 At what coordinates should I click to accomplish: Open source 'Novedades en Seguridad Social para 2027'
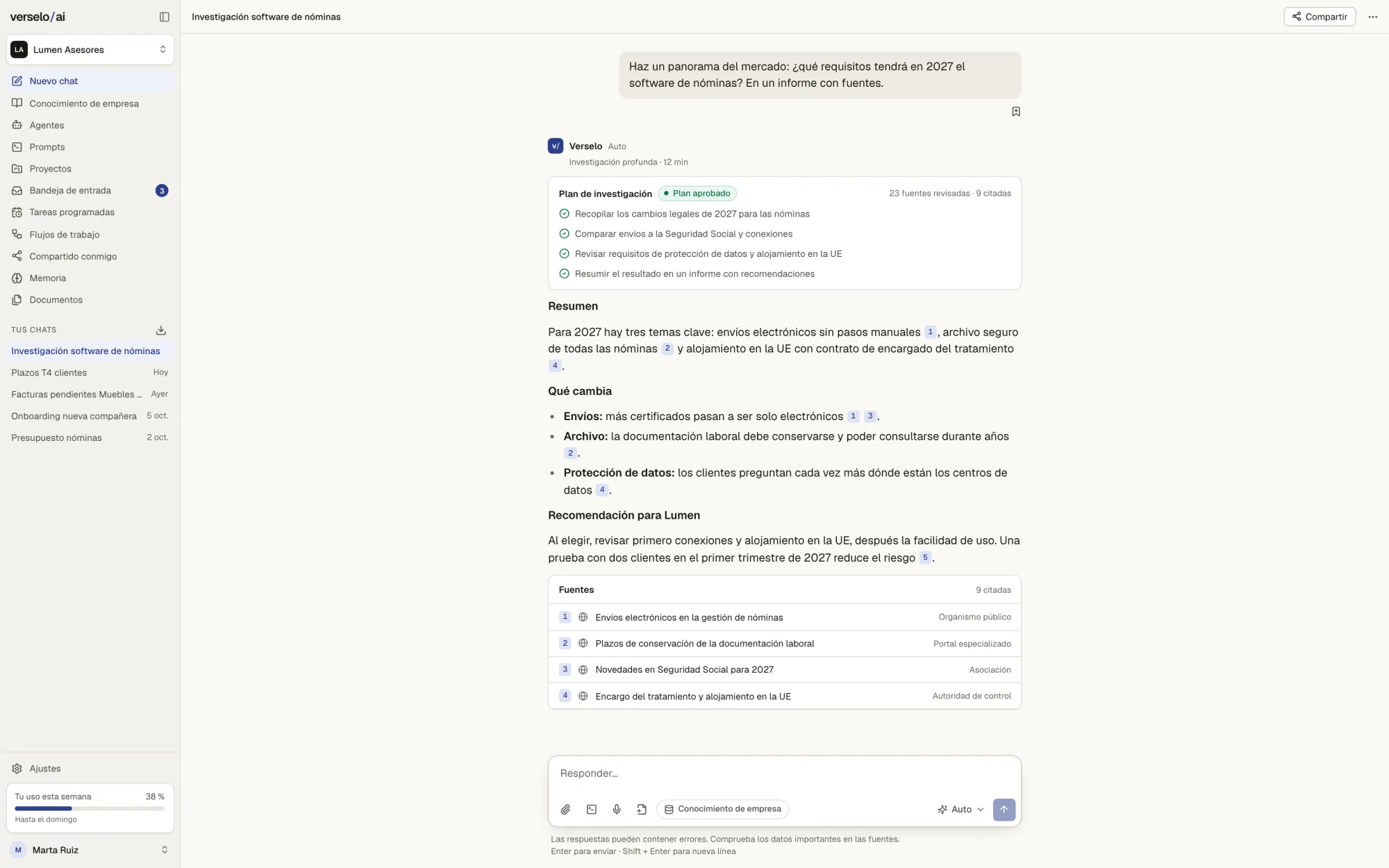tap(785, 670)
